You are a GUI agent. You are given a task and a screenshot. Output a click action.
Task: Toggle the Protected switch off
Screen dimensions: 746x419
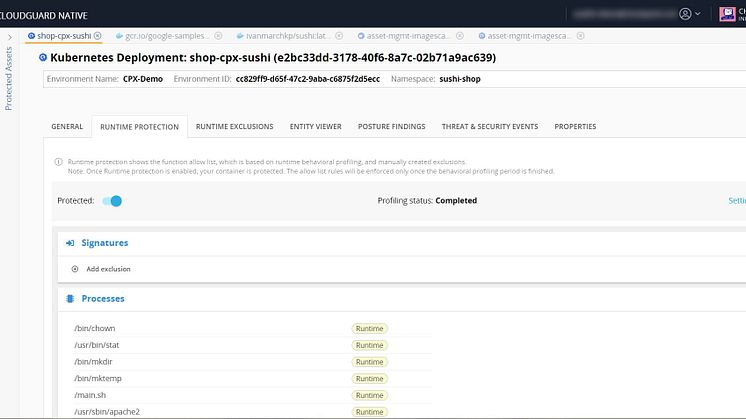pyautogui.click(x=112, y=201)
